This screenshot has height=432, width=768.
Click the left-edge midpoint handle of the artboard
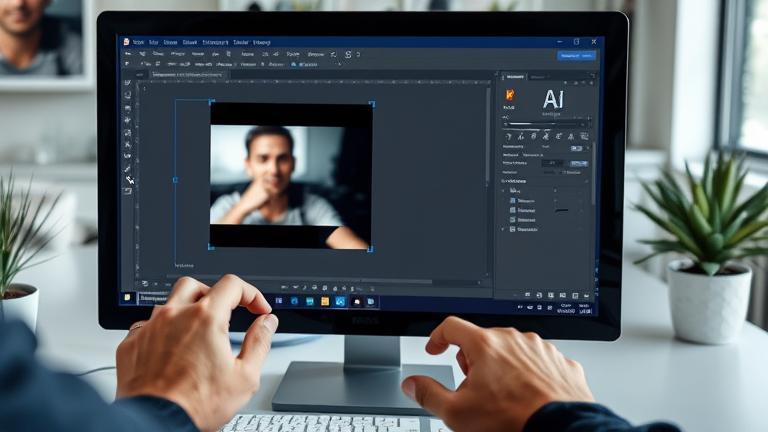click(x=175, y=180)
